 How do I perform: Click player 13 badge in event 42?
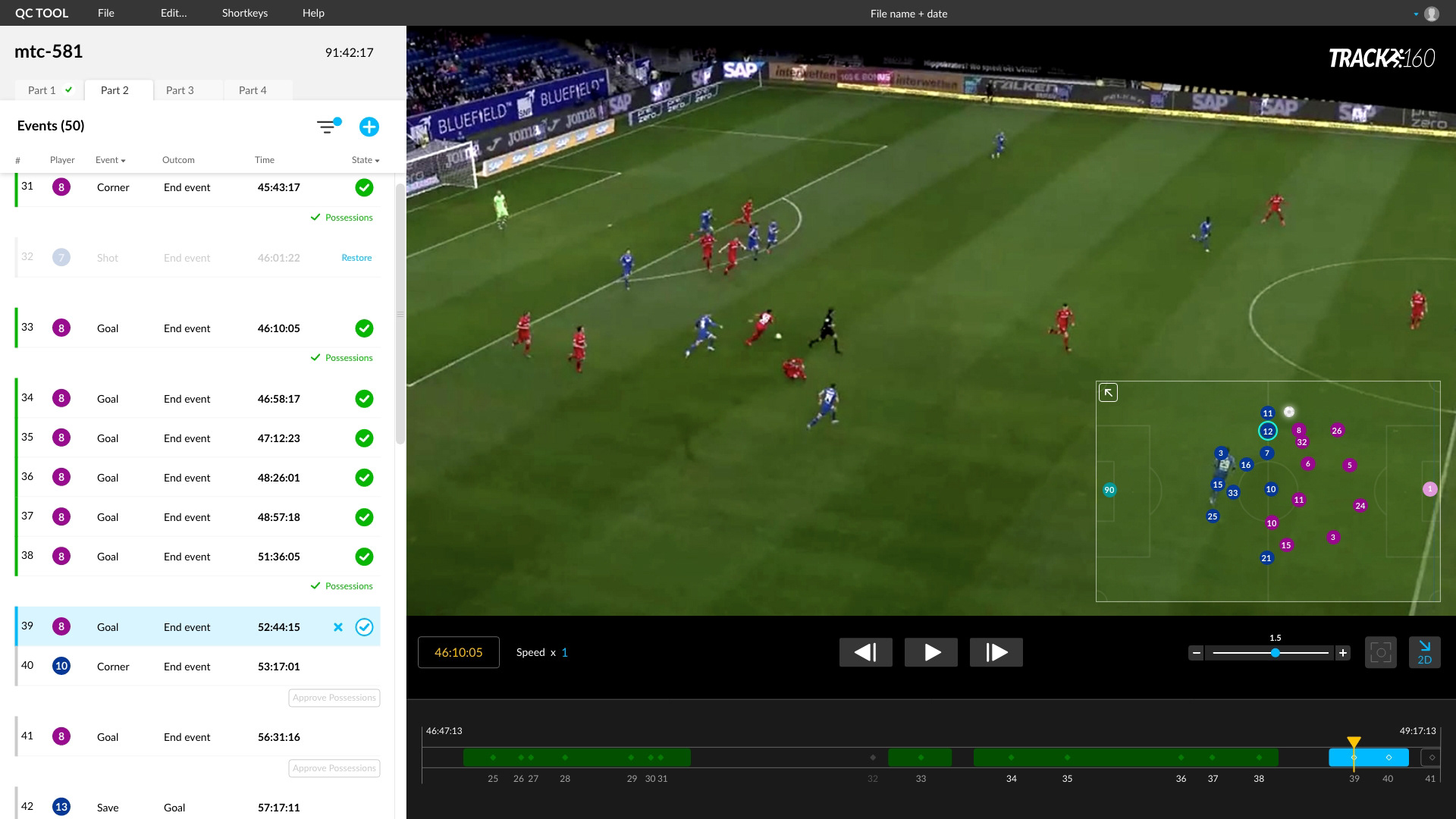click(x=61, y=808)
